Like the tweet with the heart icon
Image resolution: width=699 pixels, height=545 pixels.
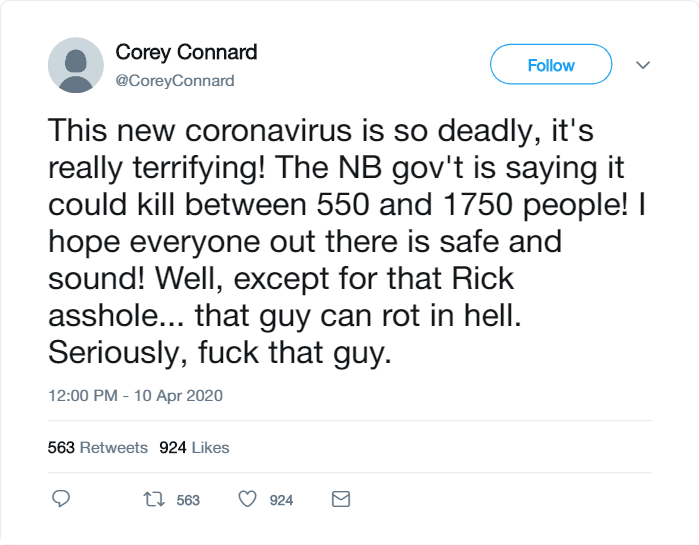(x=247, y=499)
